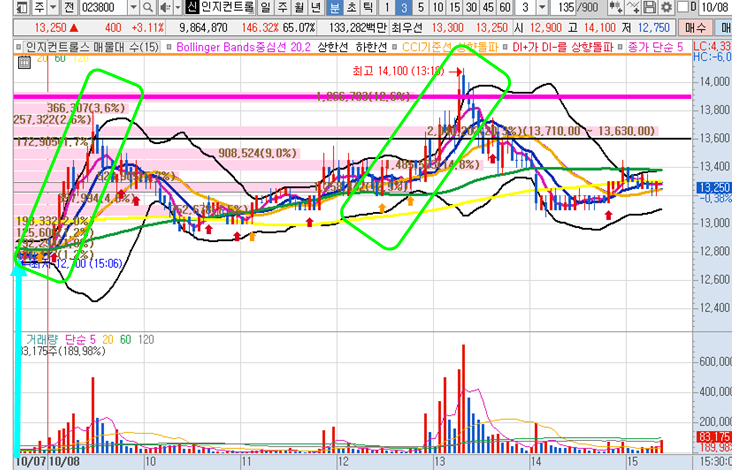Image resolution: width=732 pixels, height=470 pixels.
Task: Click the custom interval value 3 field
Action: 525,7
